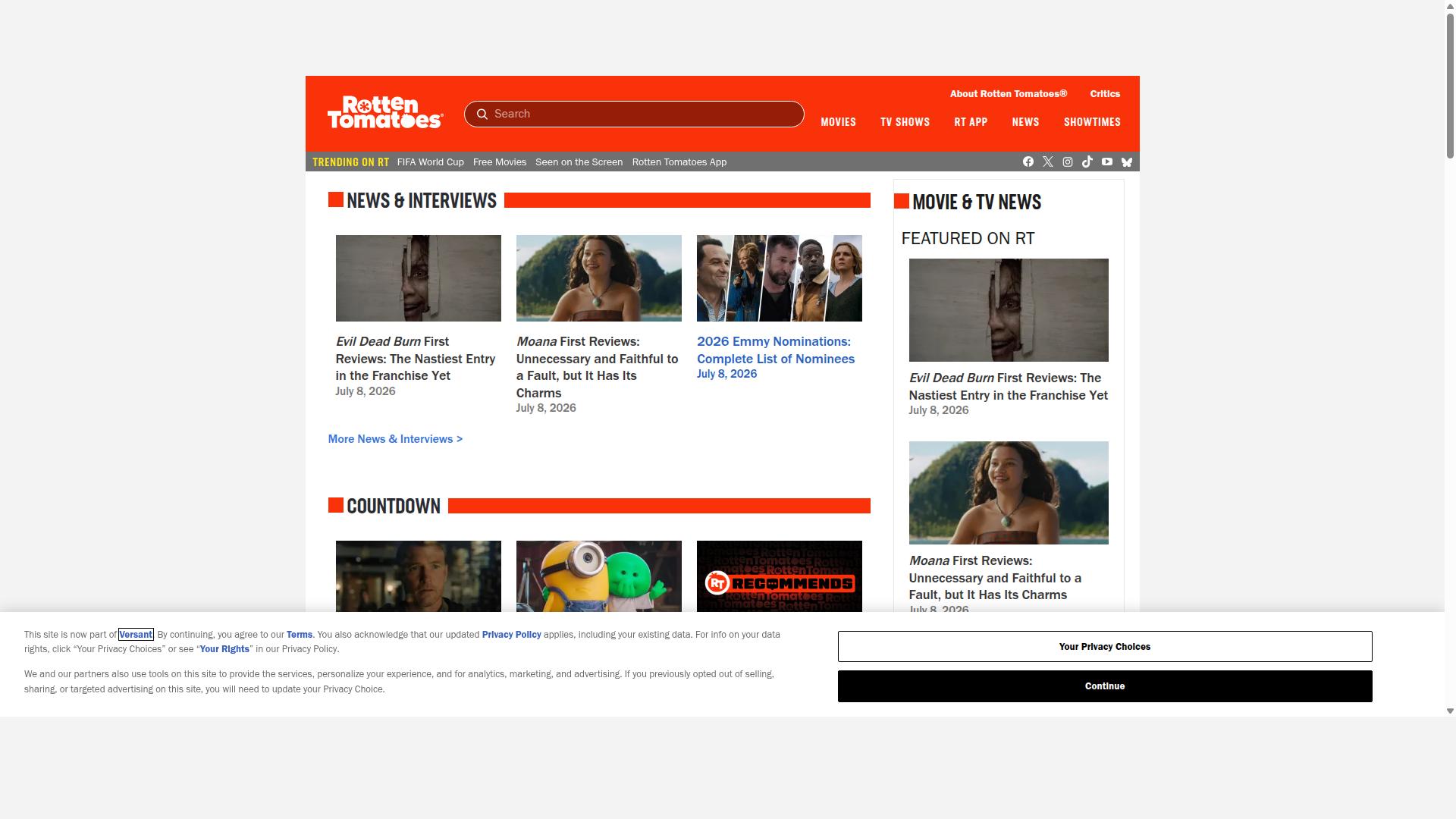1456x819 pixels.
Task: Open the Bluesky butterfly icon
Action: (1127, 162)
